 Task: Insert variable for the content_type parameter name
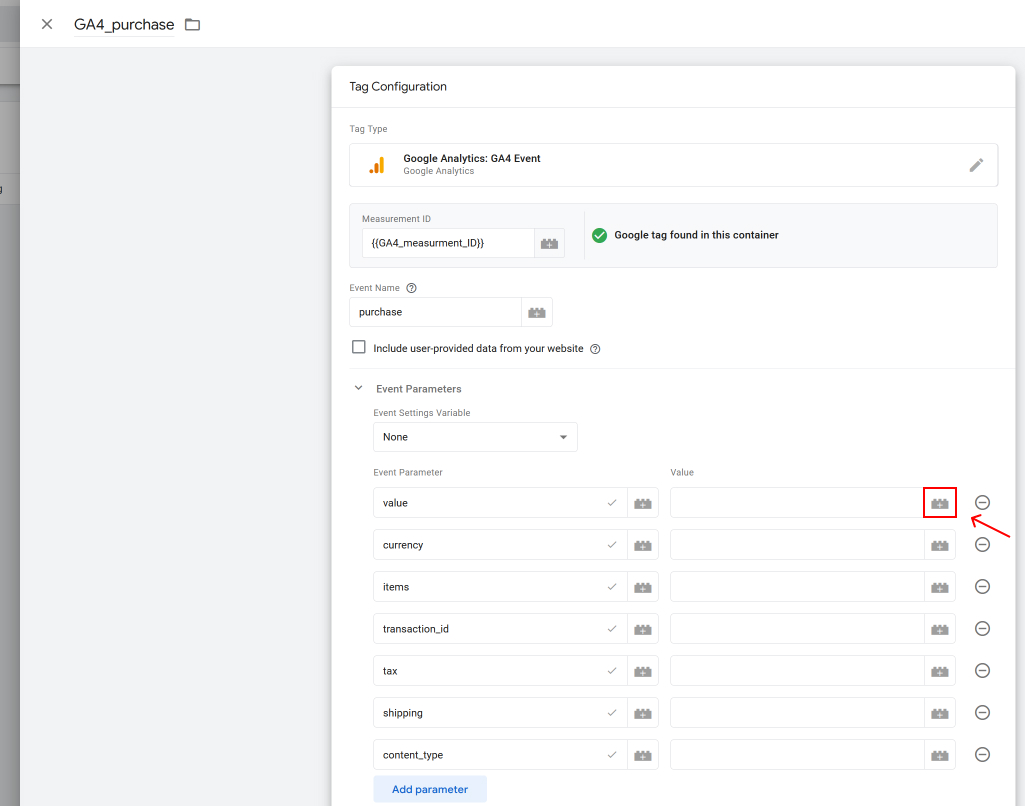[x=643, y=754]
